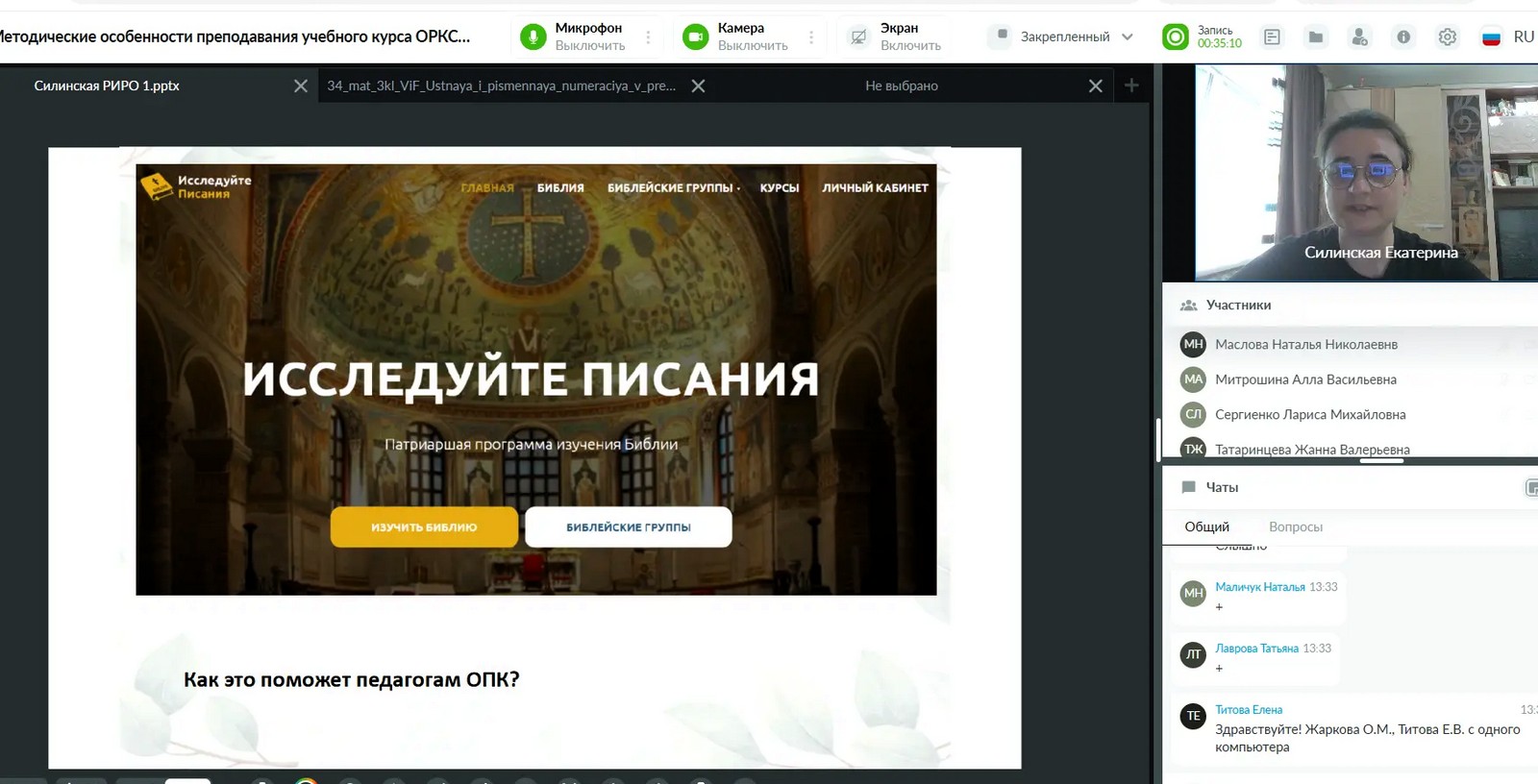Open microphone options three-dot menu

point(649,37)
